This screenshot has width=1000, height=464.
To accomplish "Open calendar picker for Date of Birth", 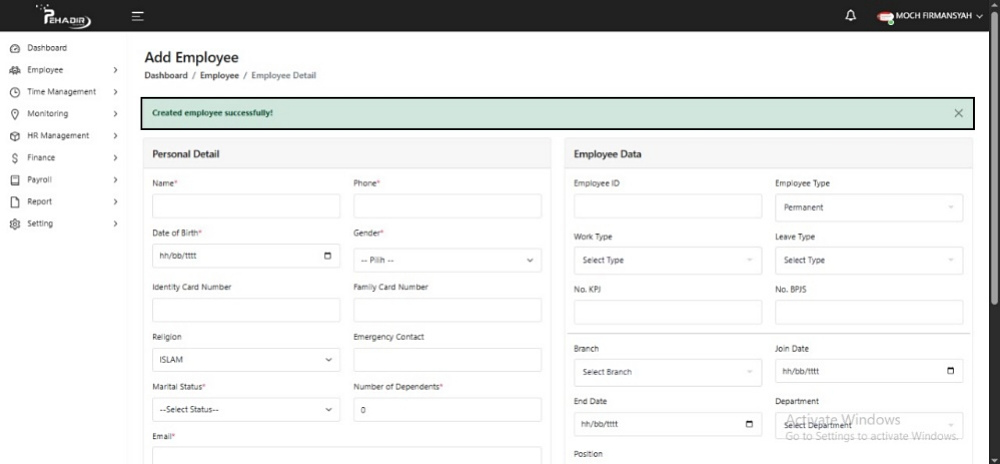I will 328,256.
